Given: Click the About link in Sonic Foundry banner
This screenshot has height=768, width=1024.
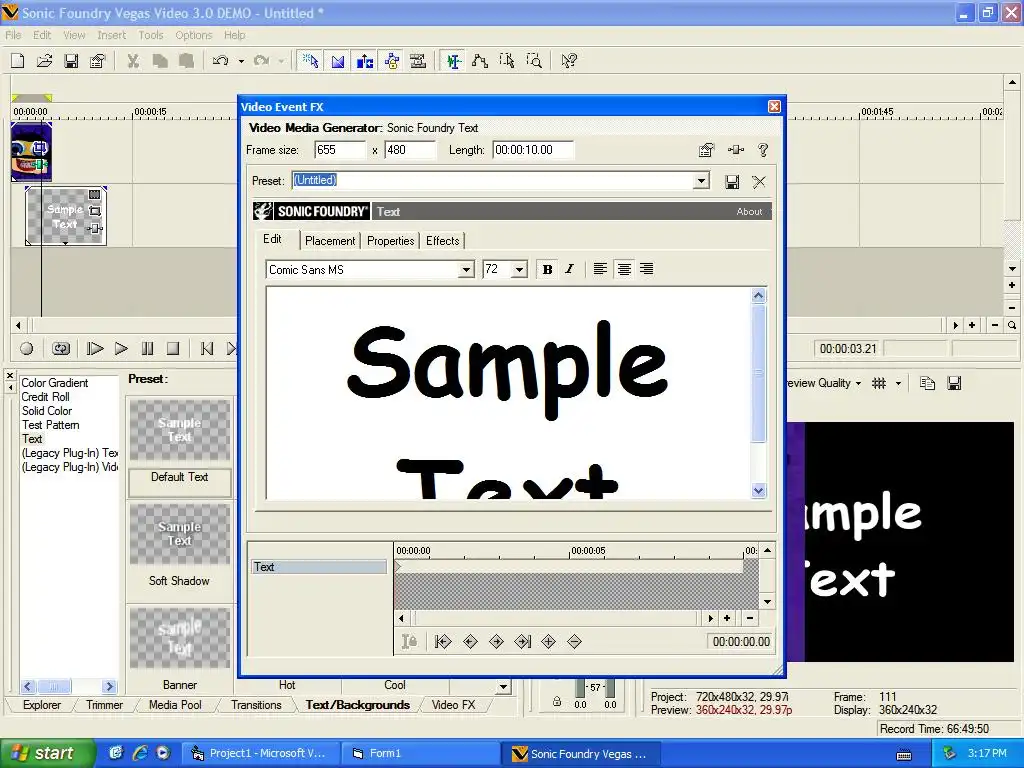Looking at the screenshot, I should [749, 212].
